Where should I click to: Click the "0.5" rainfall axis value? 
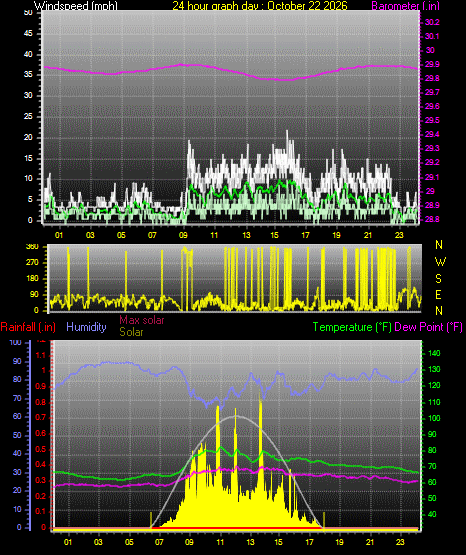click(x=41, y=449)
